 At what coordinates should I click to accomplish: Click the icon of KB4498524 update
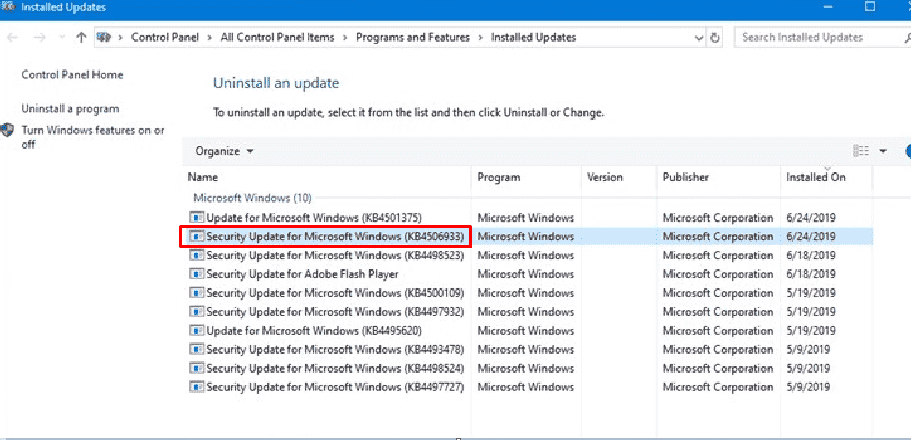click(198, 368)
